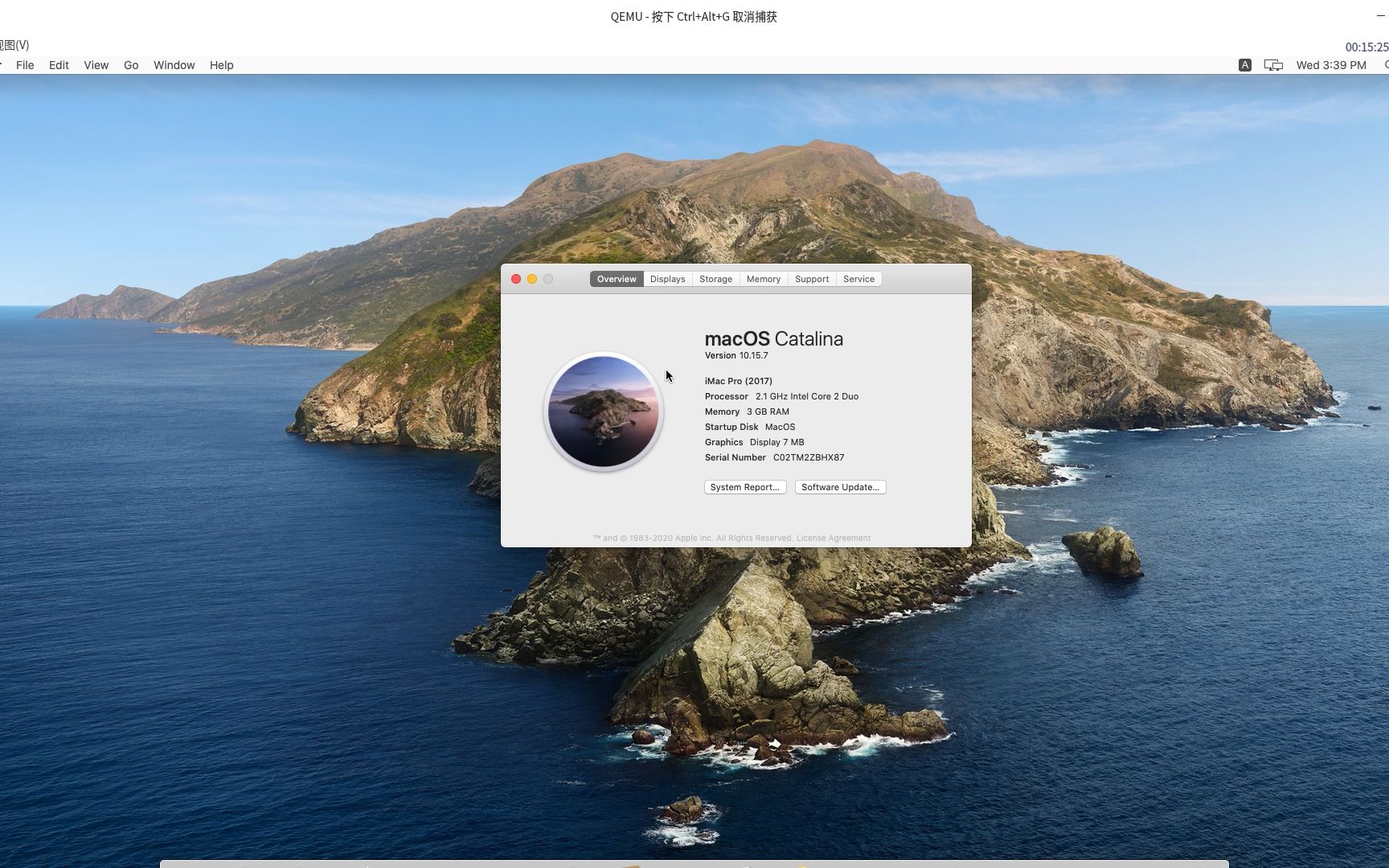
Task: Open the Help menu
Action: pyautogui.click(x=221, y=65)
